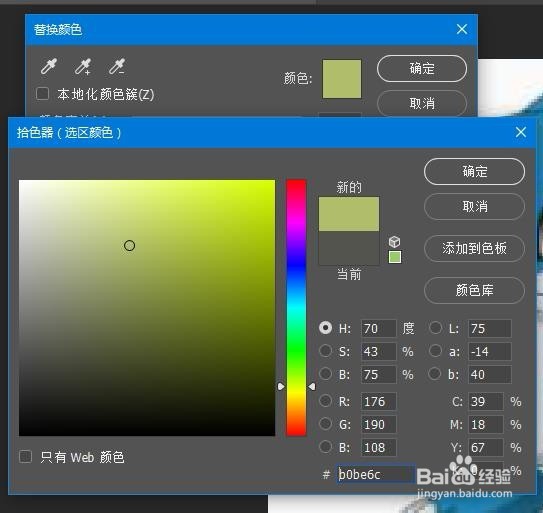The image size is (543, 513).
Task: Click the circular color picker marker
Action: [129, 246]
